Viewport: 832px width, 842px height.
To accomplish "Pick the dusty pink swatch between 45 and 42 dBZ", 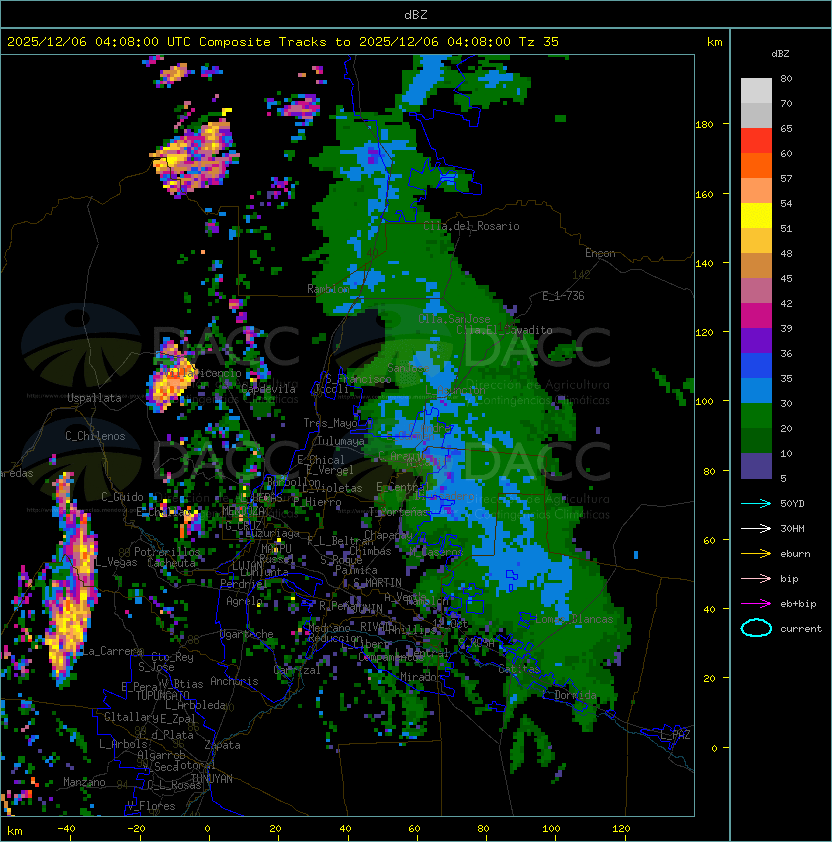I will [x=756, y=291].
